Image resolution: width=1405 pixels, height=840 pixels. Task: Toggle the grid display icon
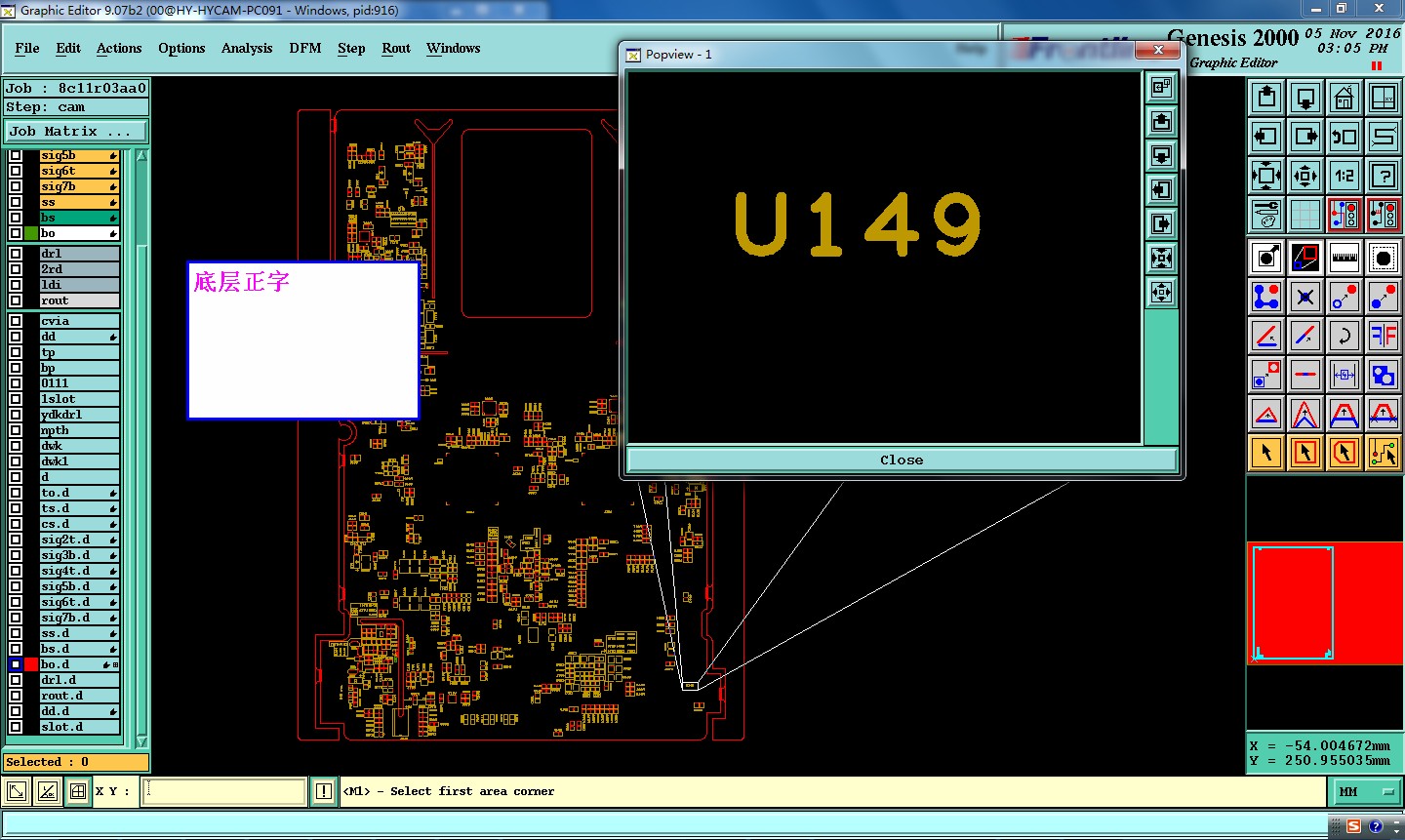1305,215
